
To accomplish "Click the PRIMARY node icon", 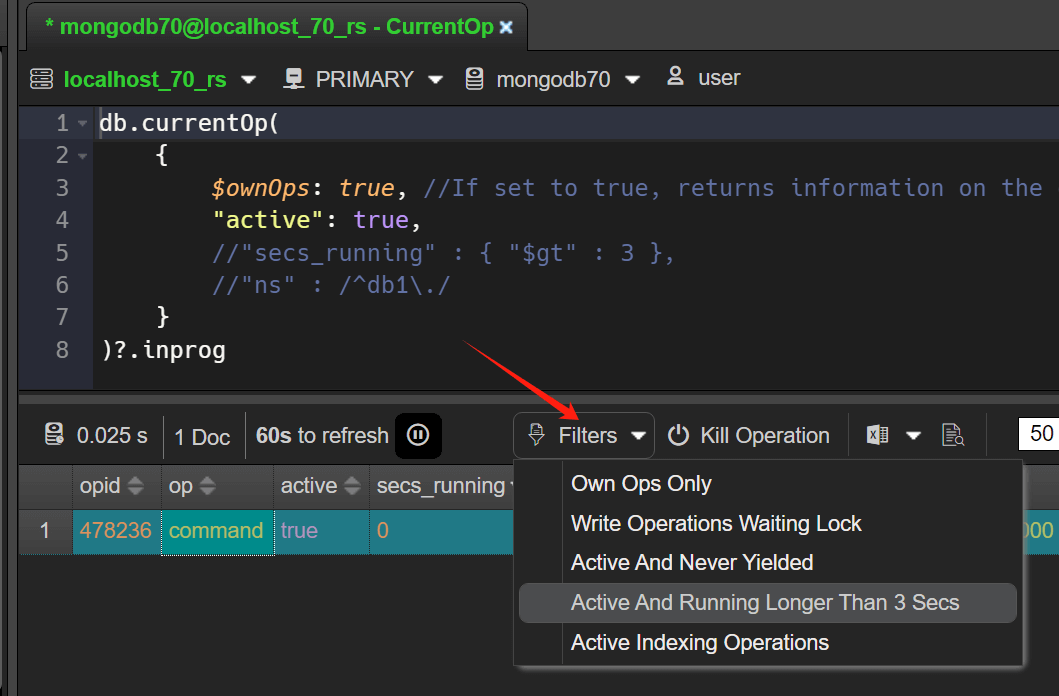I will click(x=293, y=79).
